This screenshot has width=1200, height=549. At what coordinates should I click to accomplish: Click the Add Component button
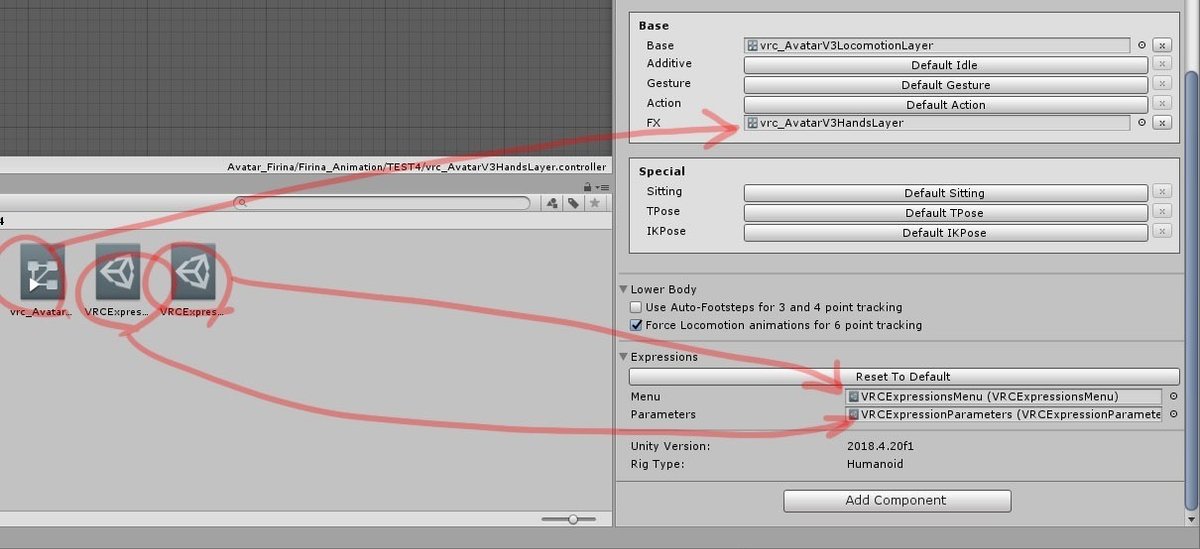tap(897, 500)
